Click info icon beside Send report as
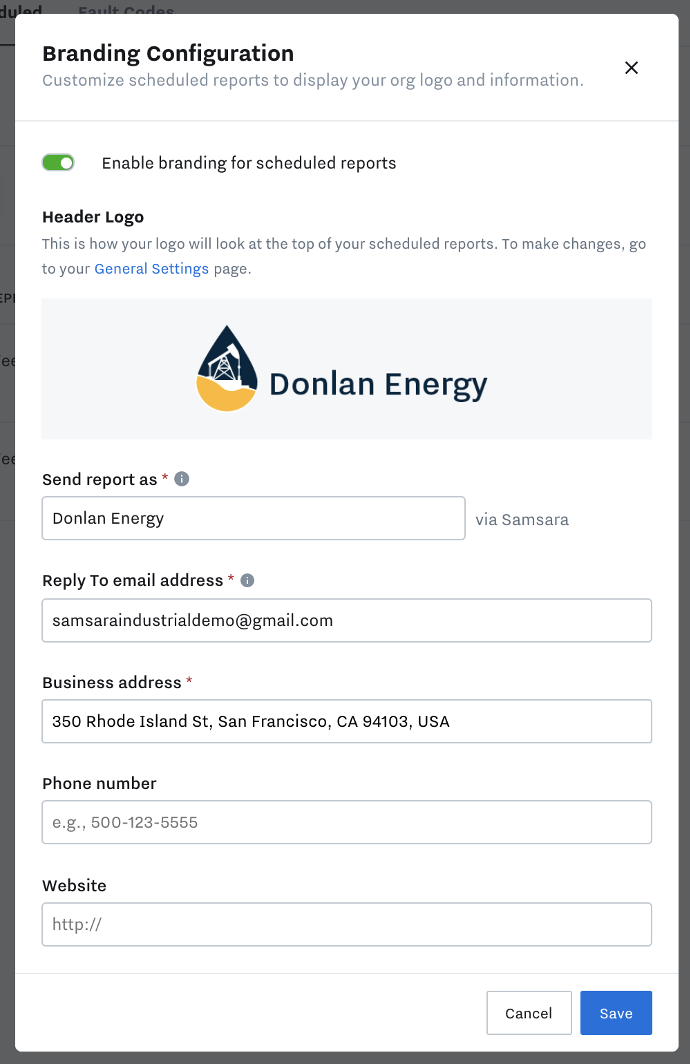The image size is (690, 1064). coord(182,479)
